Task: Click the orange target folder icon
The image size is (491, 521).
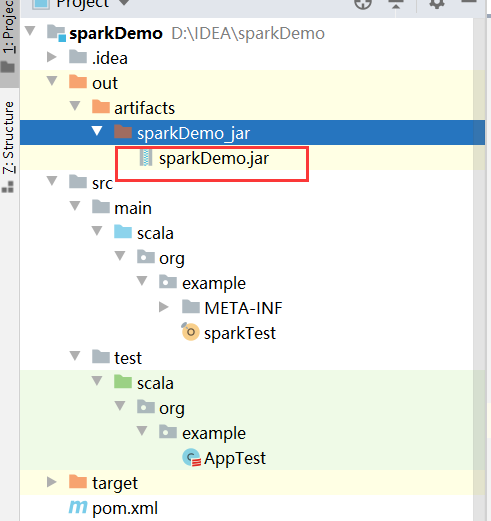Action: click(78, 482)
